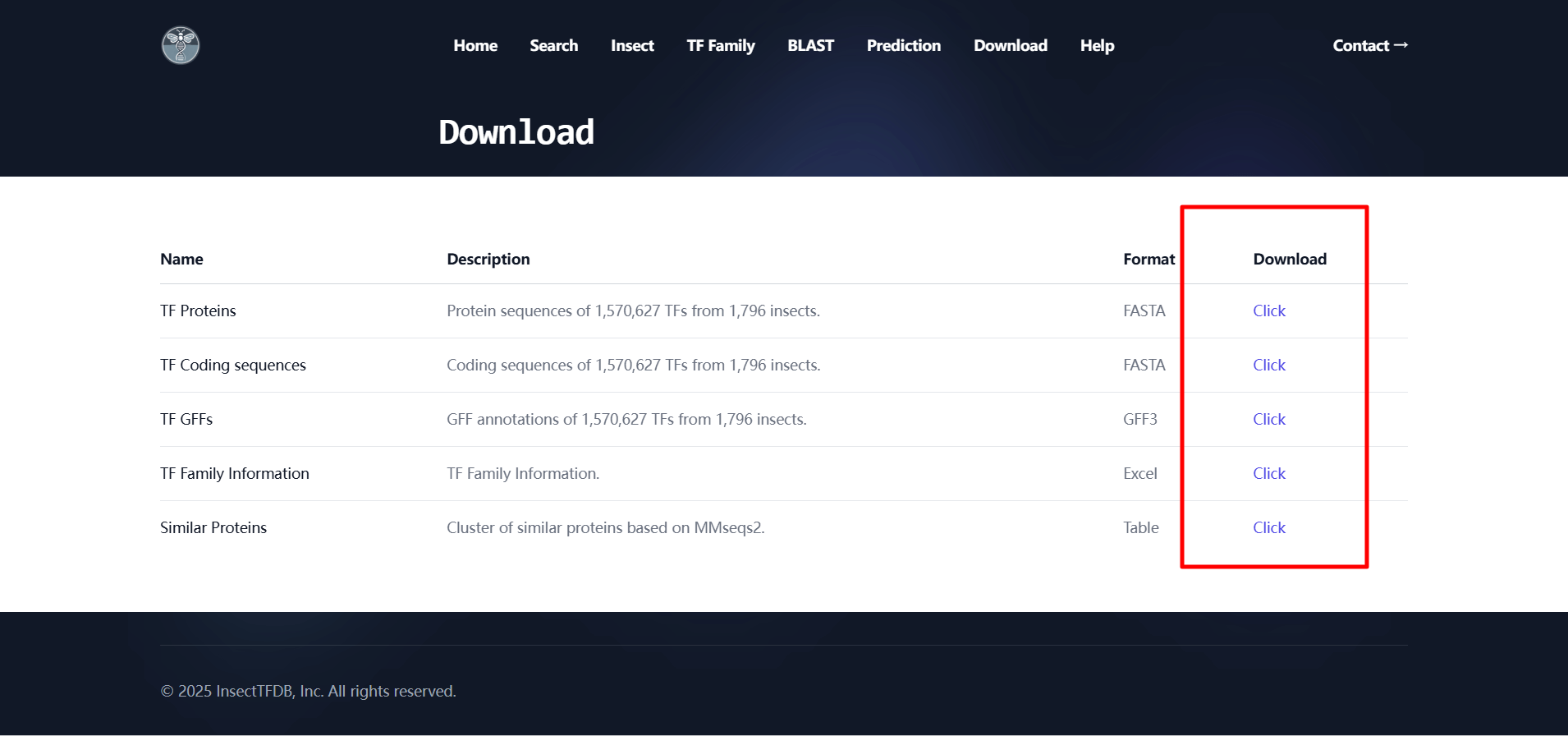Viewport: 1568px width, 736px height.
Task: Click the InsectTFDB bee logo icon
Action: pos(181,45)
